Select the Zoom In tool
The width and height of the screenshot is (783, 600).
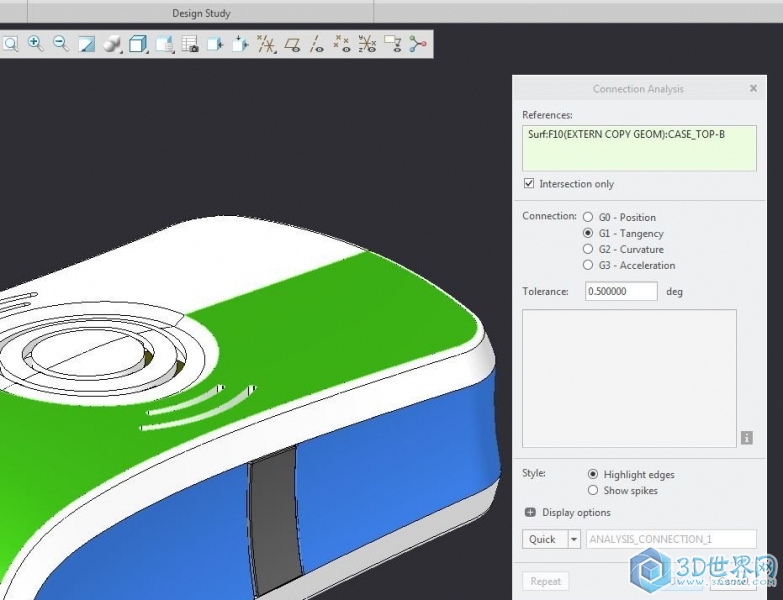35,44
